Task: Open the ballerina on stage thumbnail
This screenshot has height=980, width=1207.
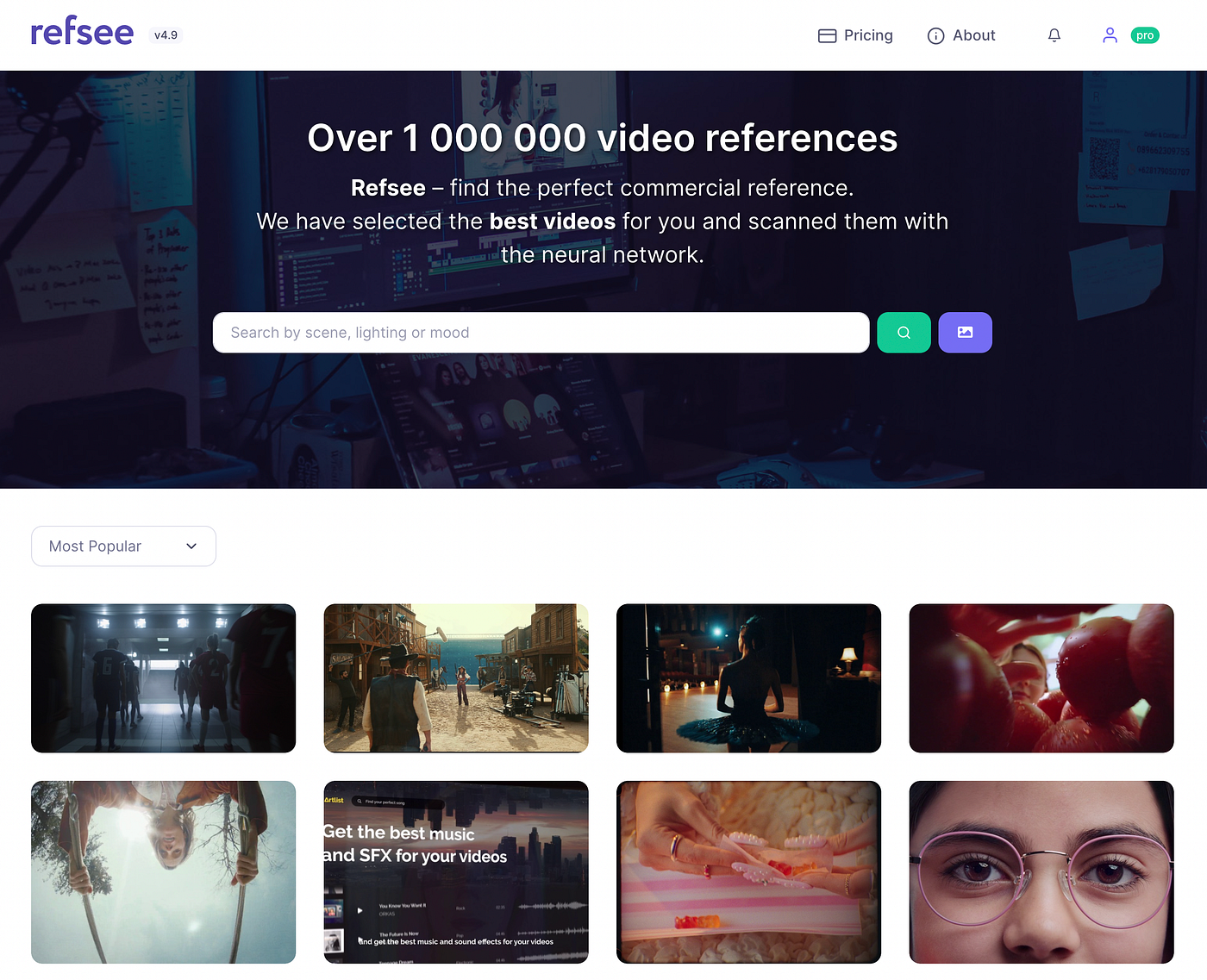Action: tap(749, 678)
